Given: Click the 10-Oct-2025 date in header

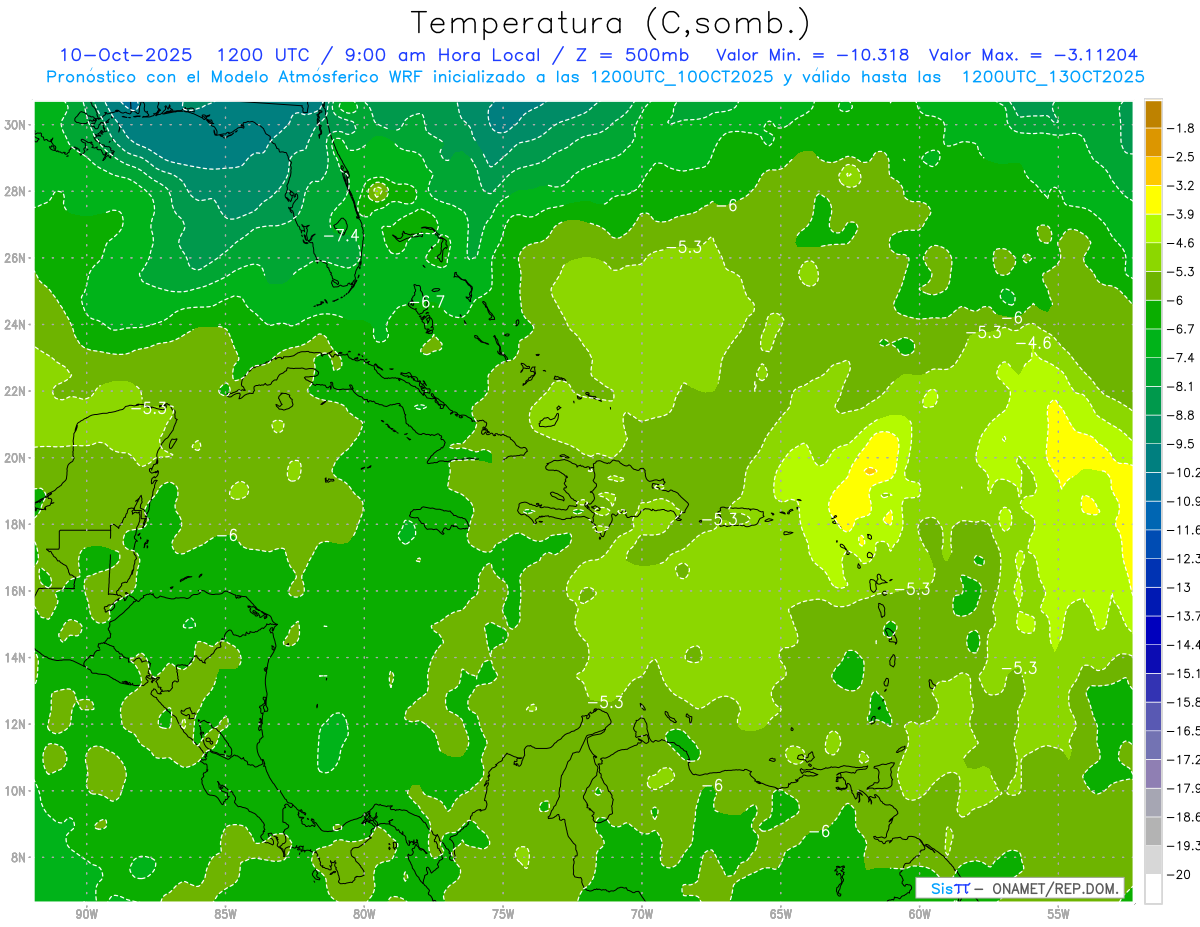Looking at the screenshot, I should pyautogui.click(x=122, y=55).
